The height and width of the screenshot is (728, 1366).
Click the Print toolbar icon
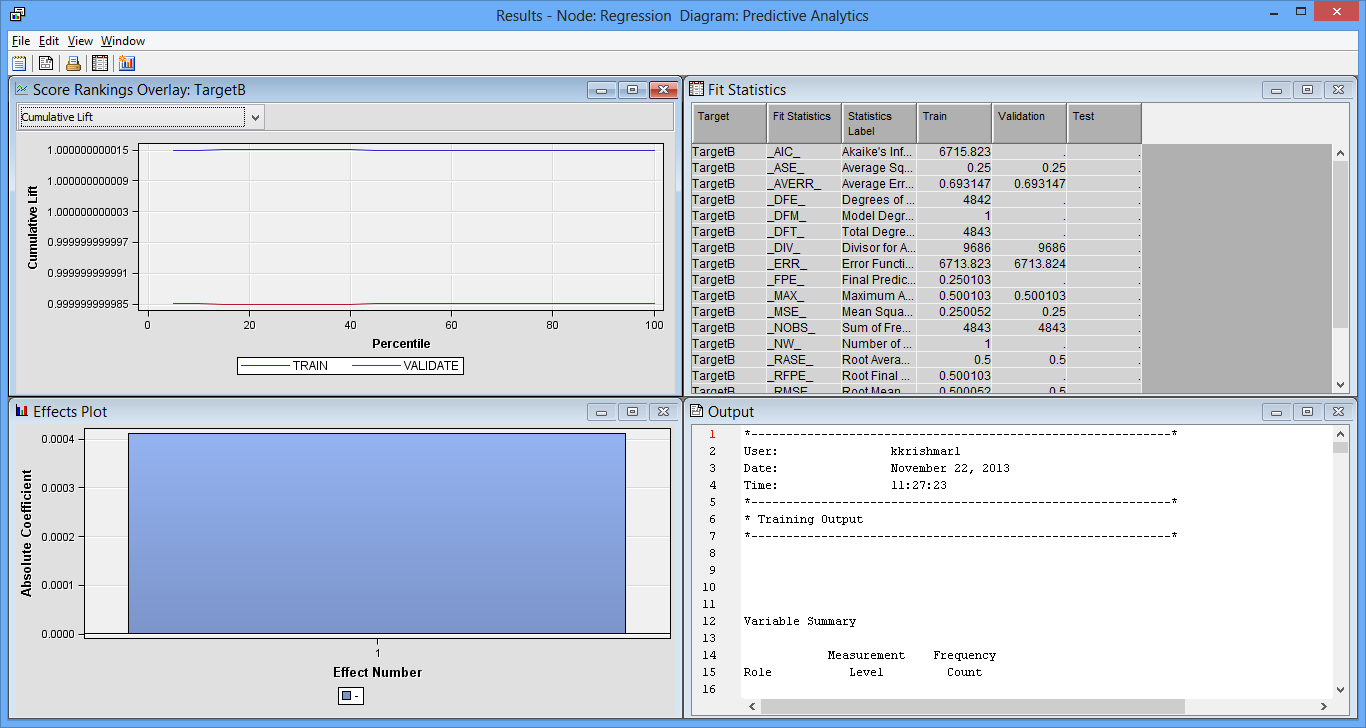pos(73,62)
